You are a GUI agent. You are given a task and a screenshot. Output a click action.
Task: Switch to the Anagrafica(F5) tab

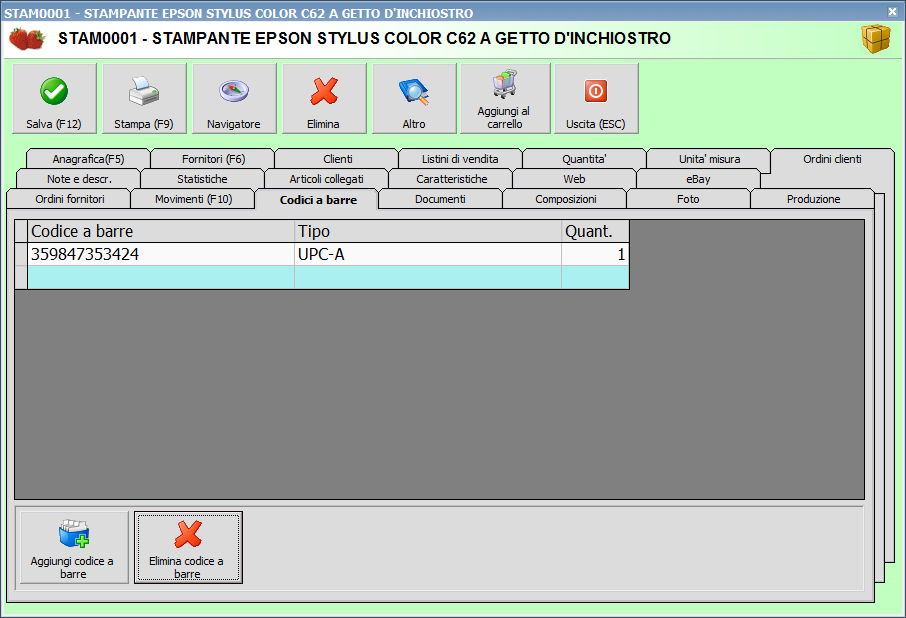88,159
